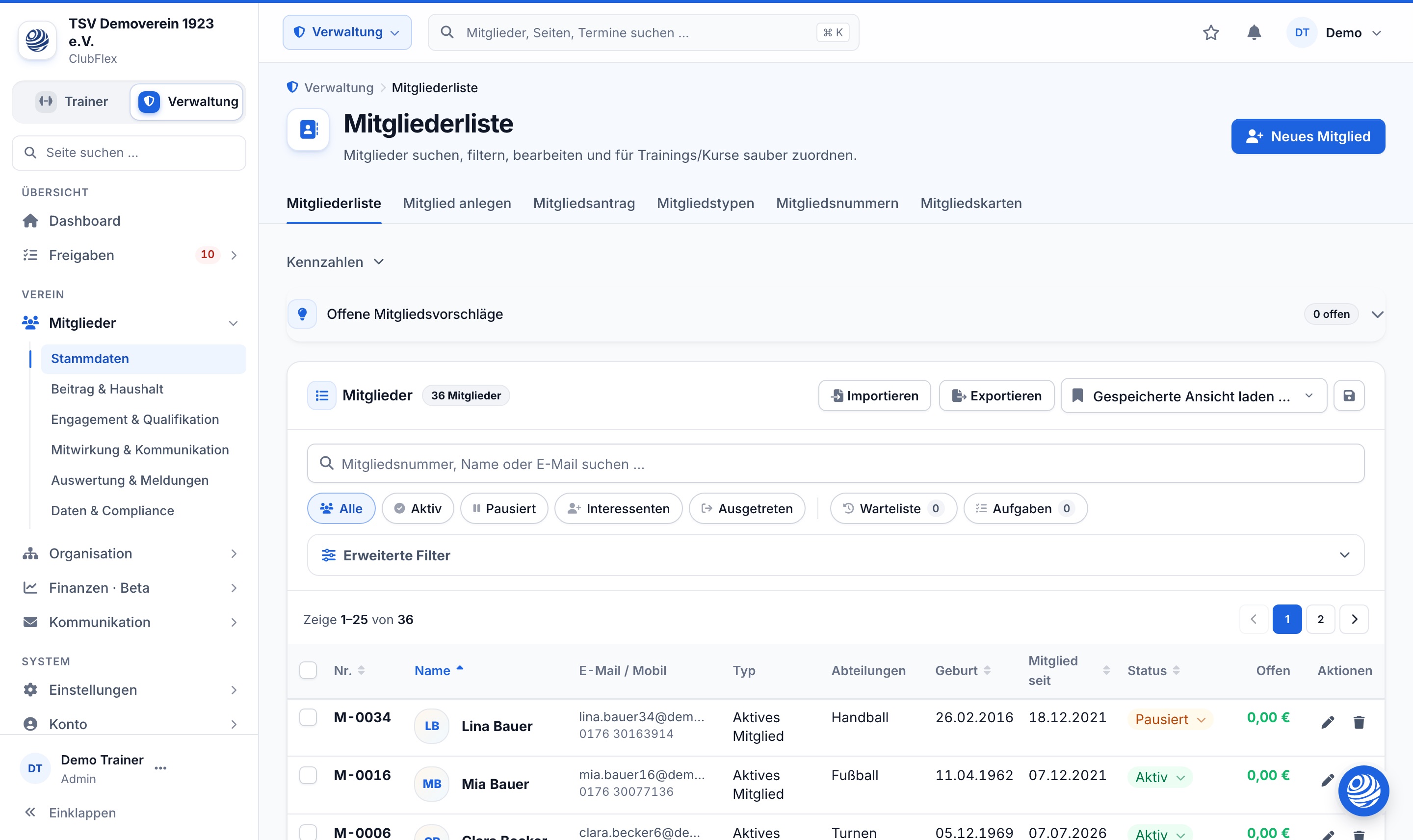Select checkbox for member M-0016
The height and width of the screenshot is (840, 1413).
308,775
